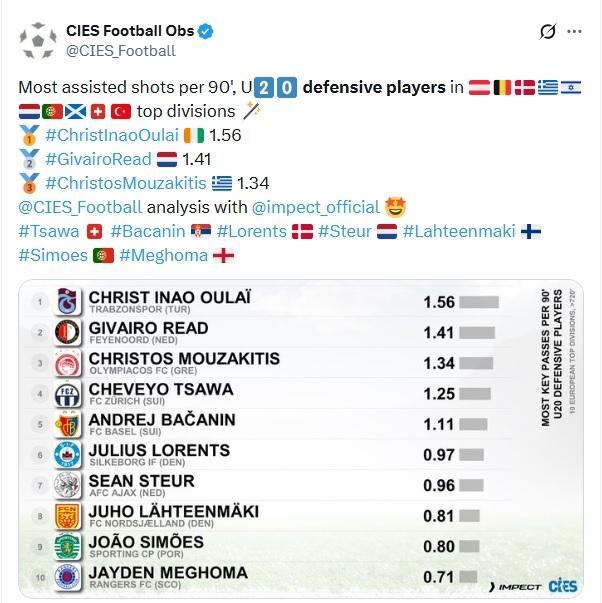Open the @CIES_Football handle under the name

coord(121,50)
